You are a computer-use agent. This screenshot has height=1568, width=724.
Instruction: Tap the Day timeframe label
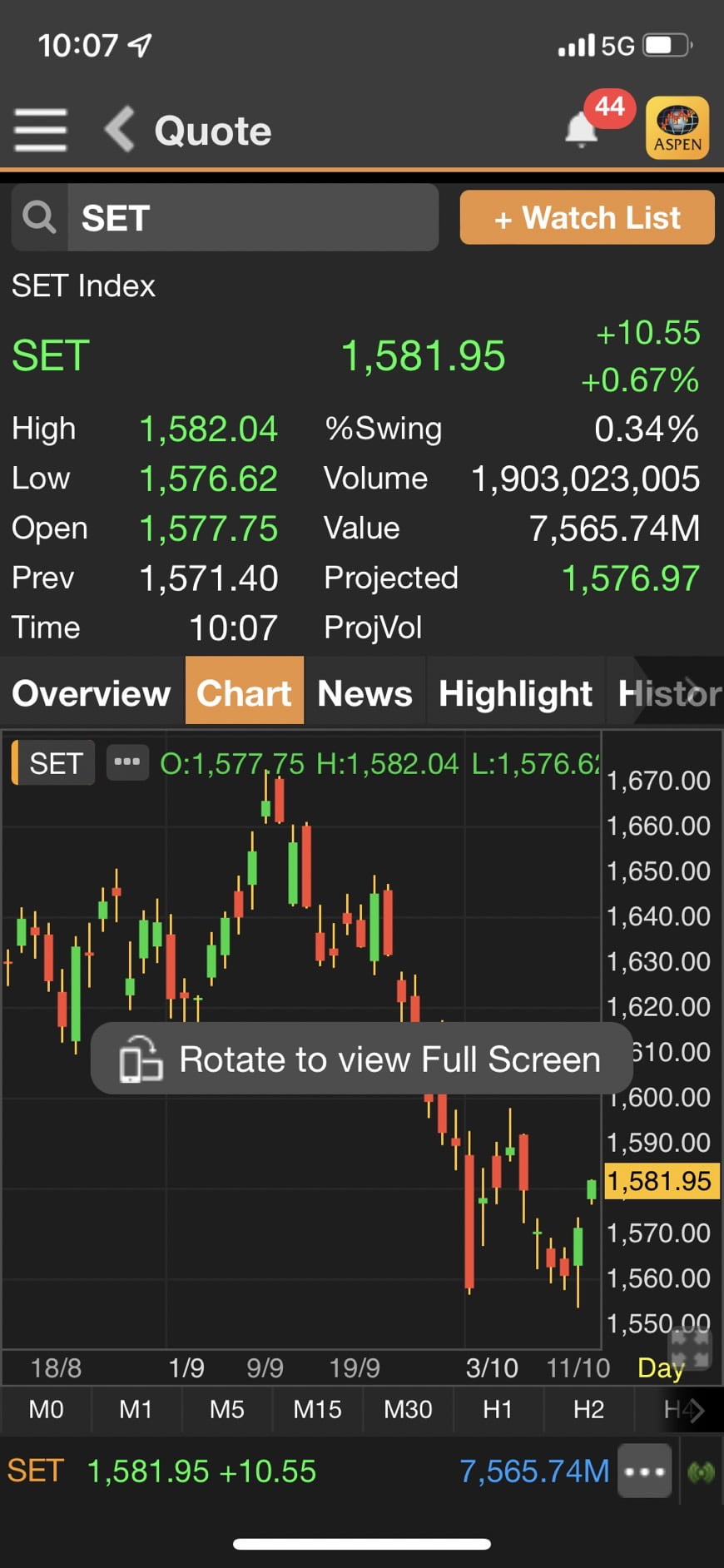[661, 1367]
